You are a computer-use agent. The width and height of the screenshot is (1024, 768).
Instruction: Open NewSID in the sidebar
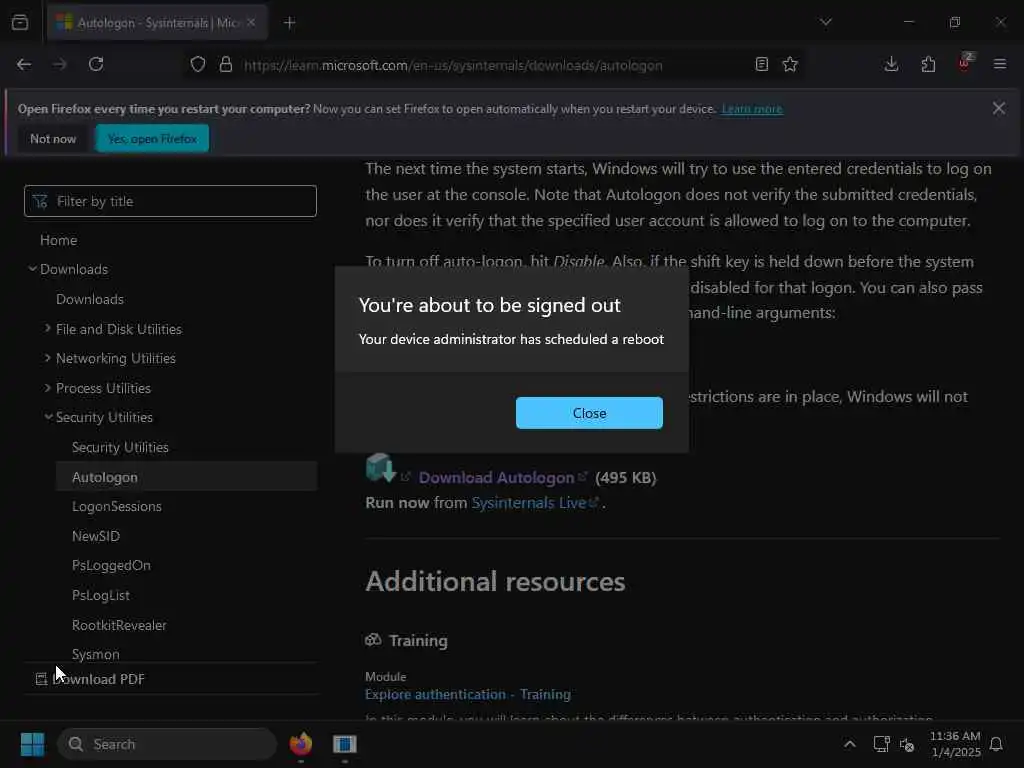point(96,536)
